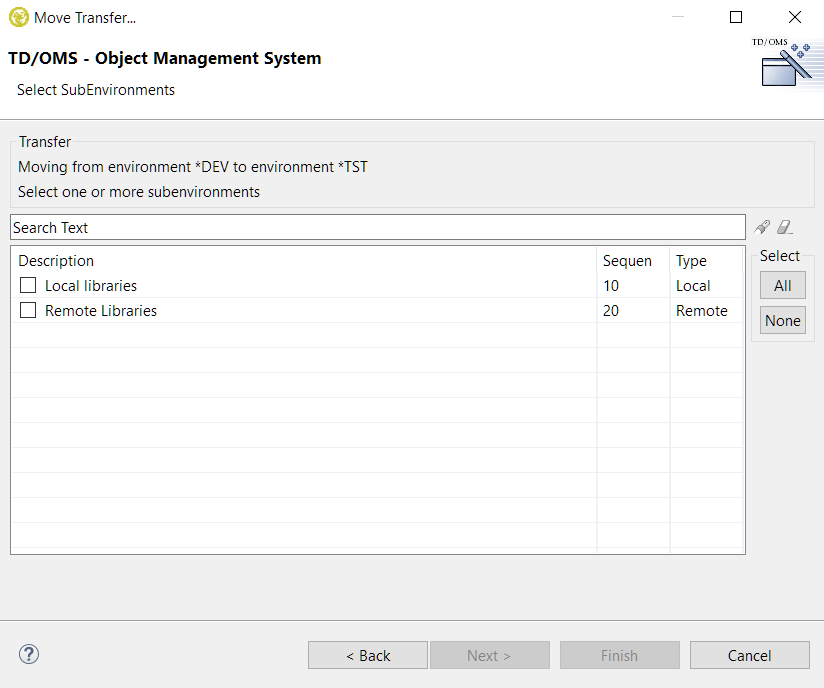Select the Remote type cell in row two
824x688 pixels.
[x=702, y=311]
